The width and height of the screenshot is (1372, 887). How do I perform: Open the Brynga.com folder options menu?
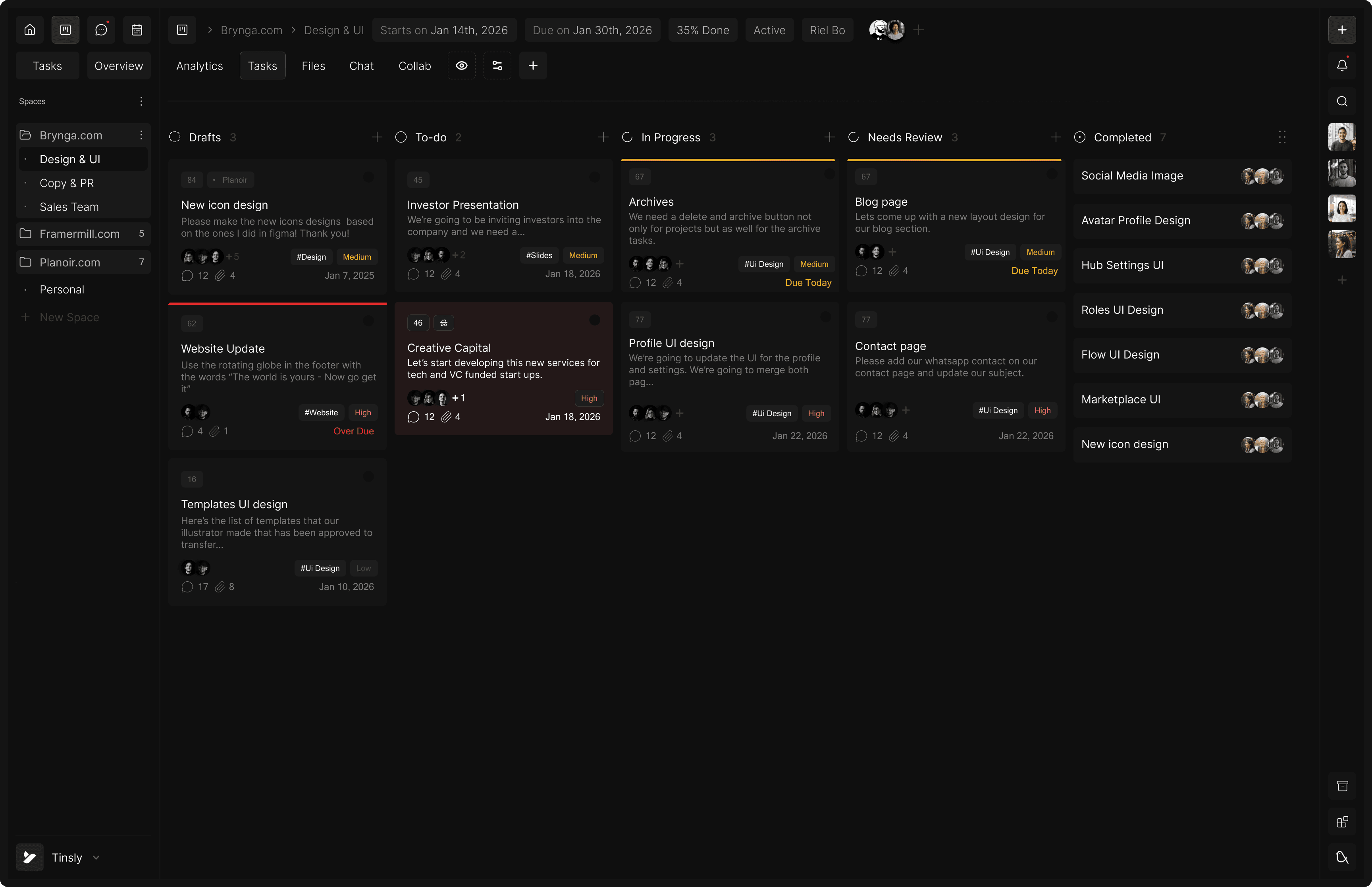point(141,135)
